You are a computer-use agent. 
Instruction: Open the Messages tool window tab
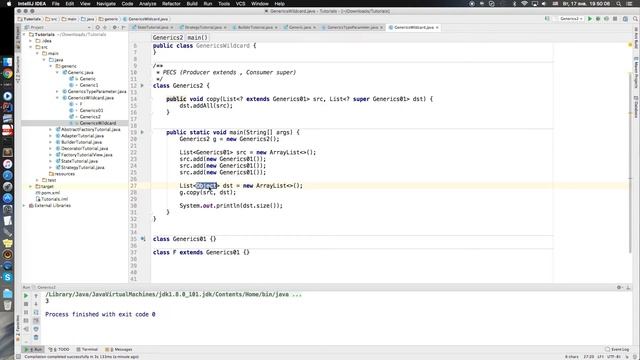pyautogui.click(x=119, y=349)
